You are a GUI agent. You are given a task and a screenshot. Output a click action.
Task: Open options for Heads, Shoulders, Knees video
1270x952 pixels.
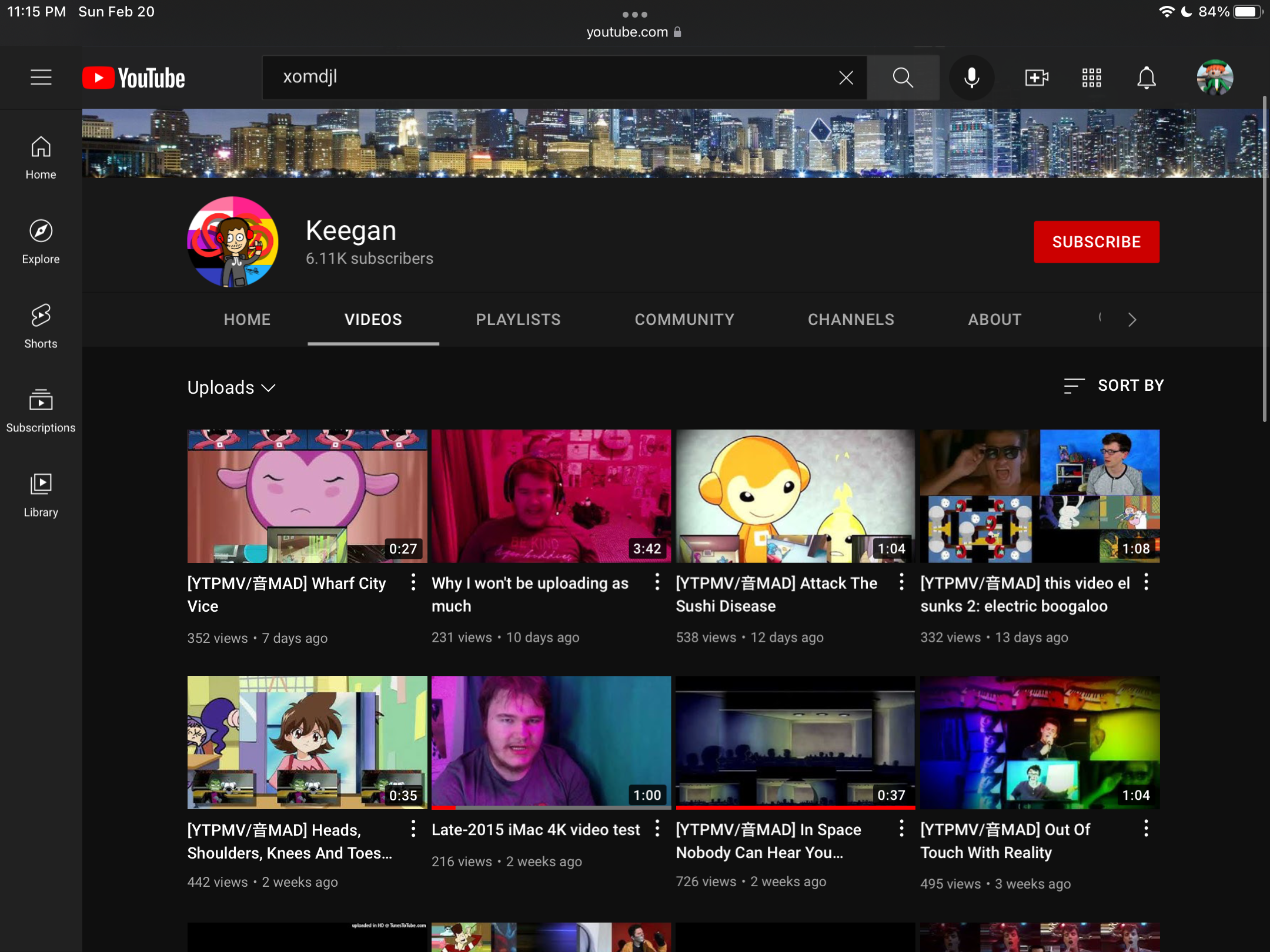(x=413, y=829)
